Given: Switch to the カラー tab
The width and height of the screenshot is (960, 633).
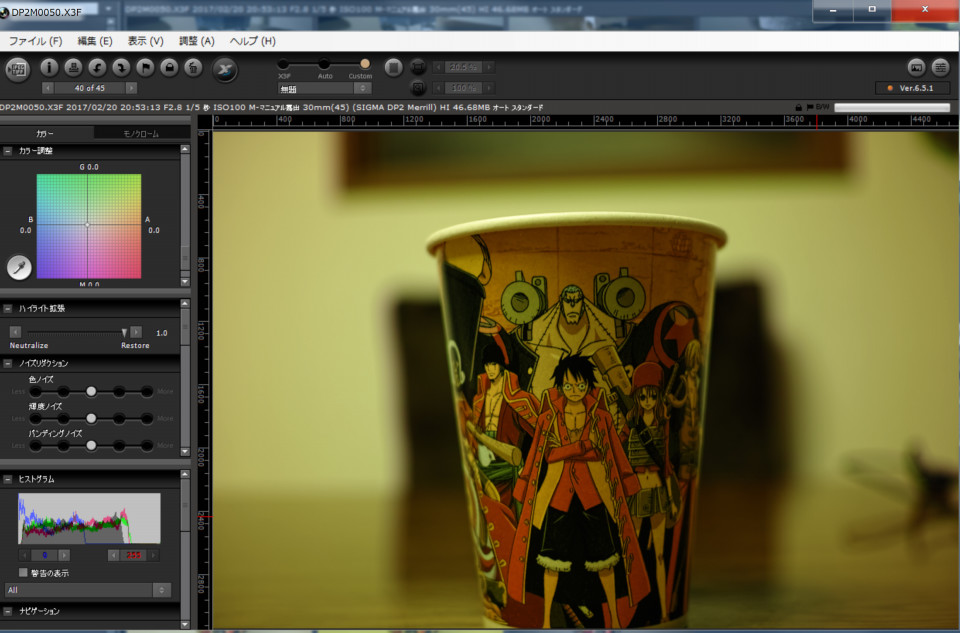Looking at the screenshot, I should tap(45, 133).
